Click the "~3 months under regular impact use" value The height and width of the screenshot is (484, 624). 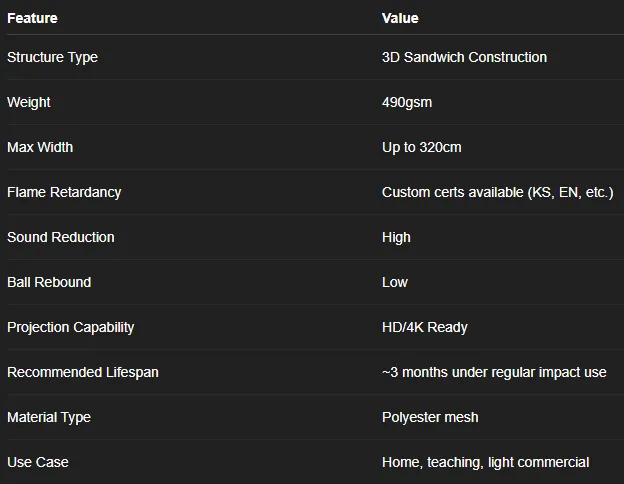(x=494, y=372)
